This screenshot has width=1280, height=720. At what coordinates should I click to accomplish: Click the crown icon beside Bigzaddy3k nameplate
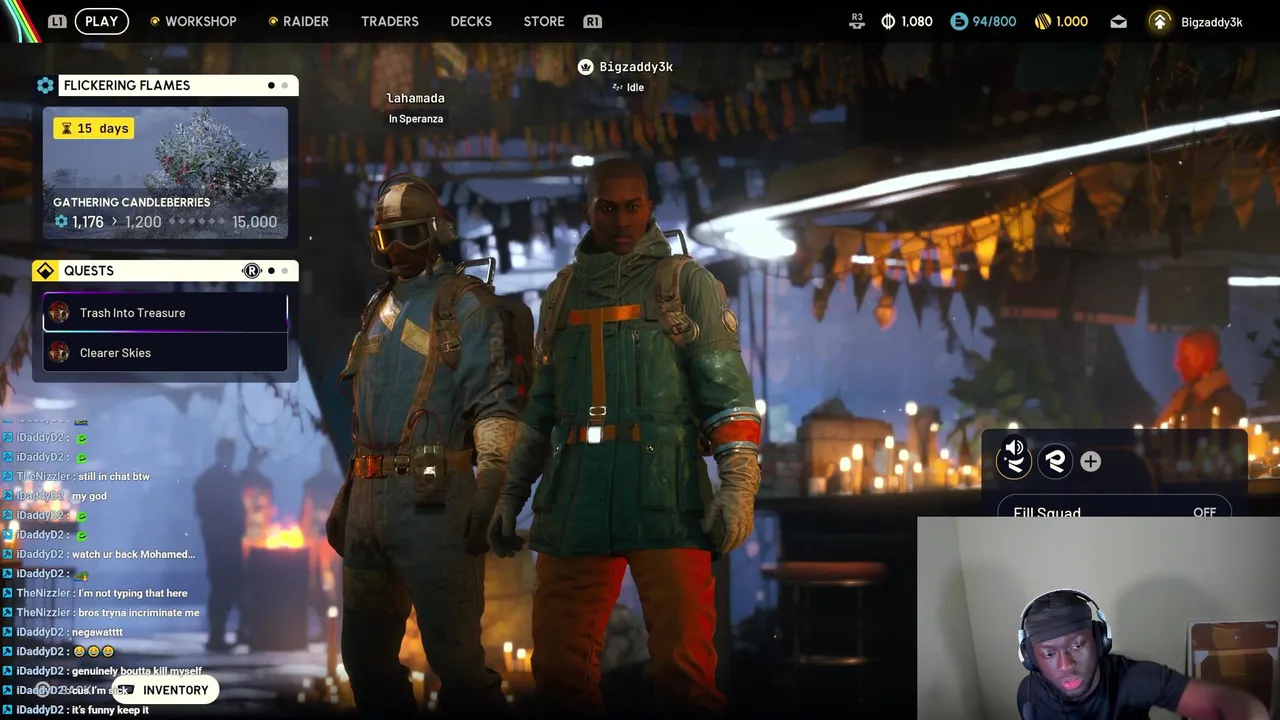click(586, 67)
